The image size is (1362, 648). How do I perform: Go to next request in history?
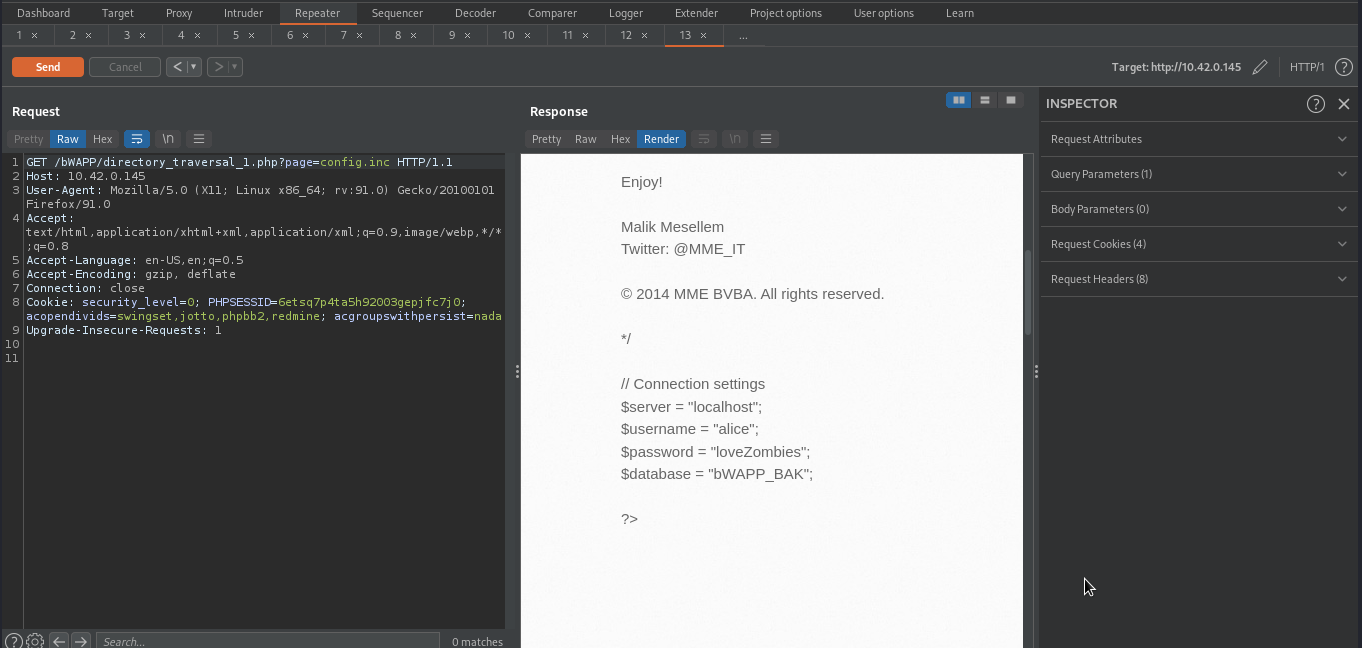click(x=218, y=67)
